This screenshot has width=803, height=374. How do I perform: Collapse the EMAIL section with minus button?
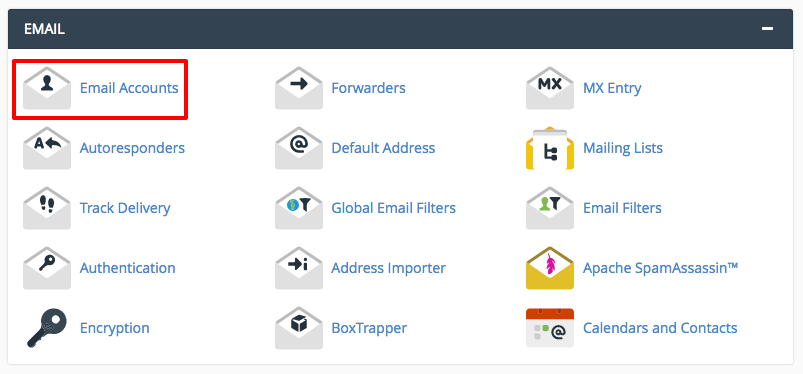click(767, 29)
